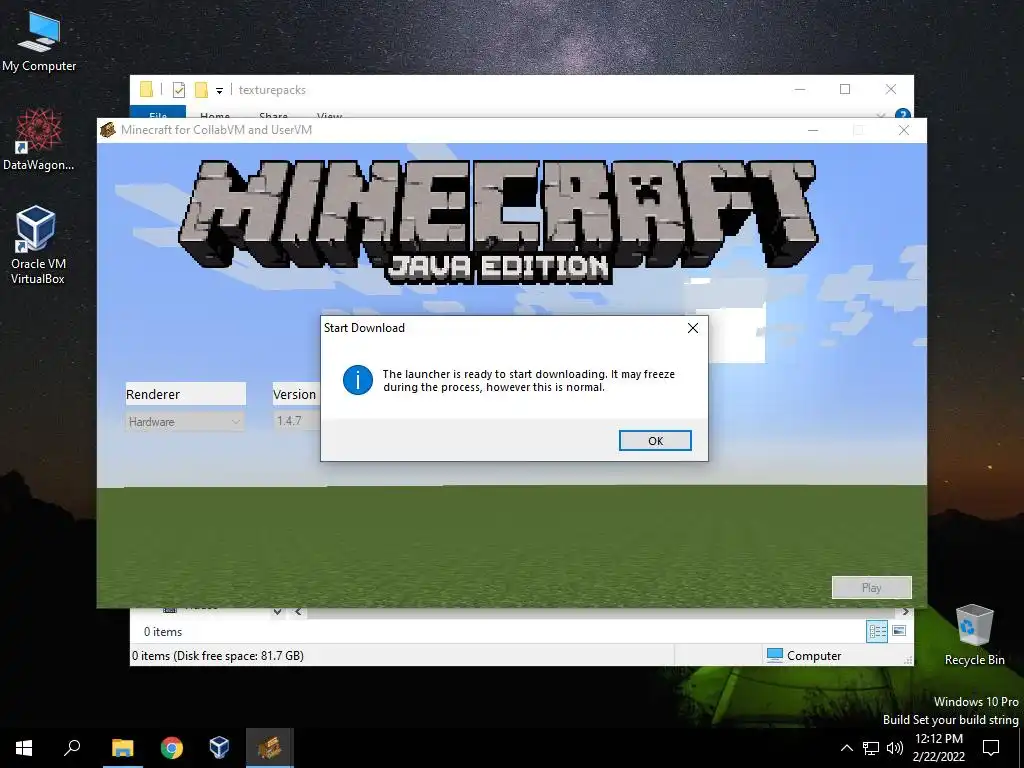1024x768 pixels.
Task: Open the notification action center
Action: tap(991, 748)
